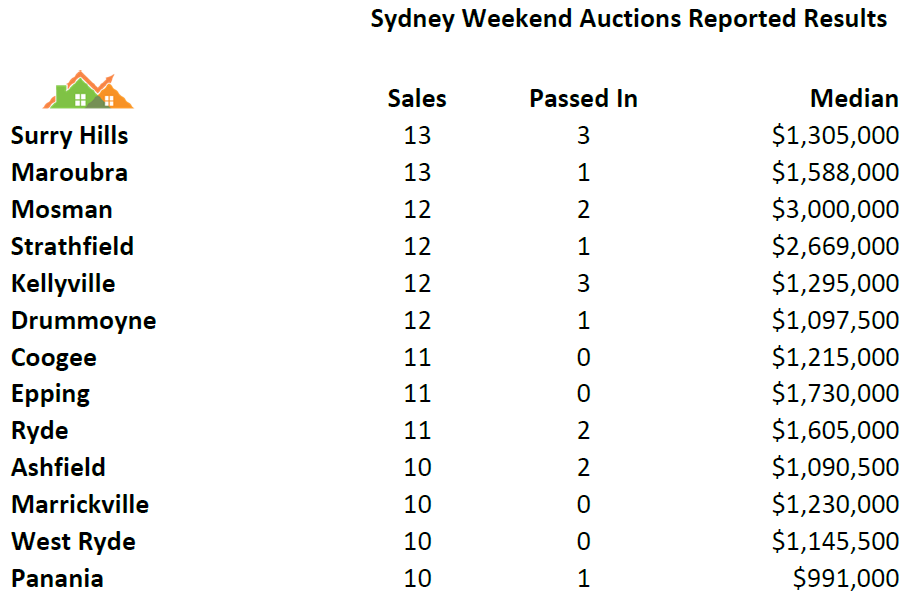The height and width of the screenshot is (601, 916).
Task: Select the Strathfield suburb name
Action: (72, 246)
